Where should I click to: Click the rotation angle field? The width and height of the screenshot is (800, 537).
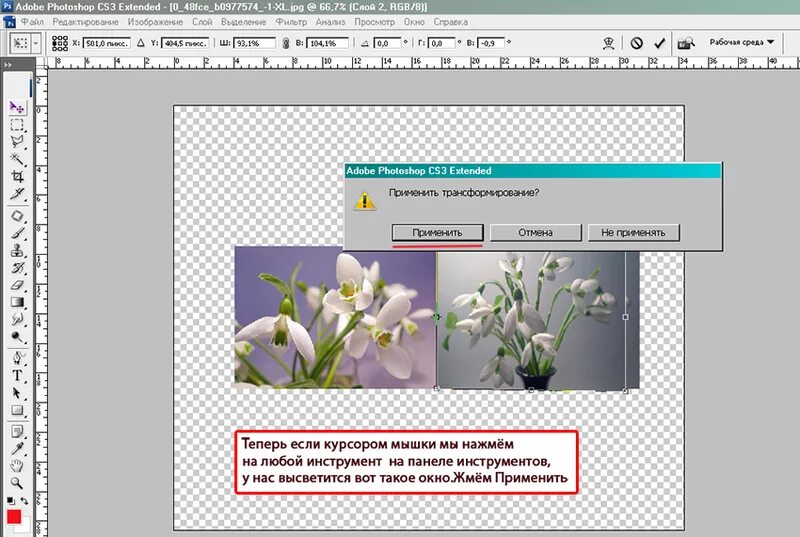[x=388, y=43]
